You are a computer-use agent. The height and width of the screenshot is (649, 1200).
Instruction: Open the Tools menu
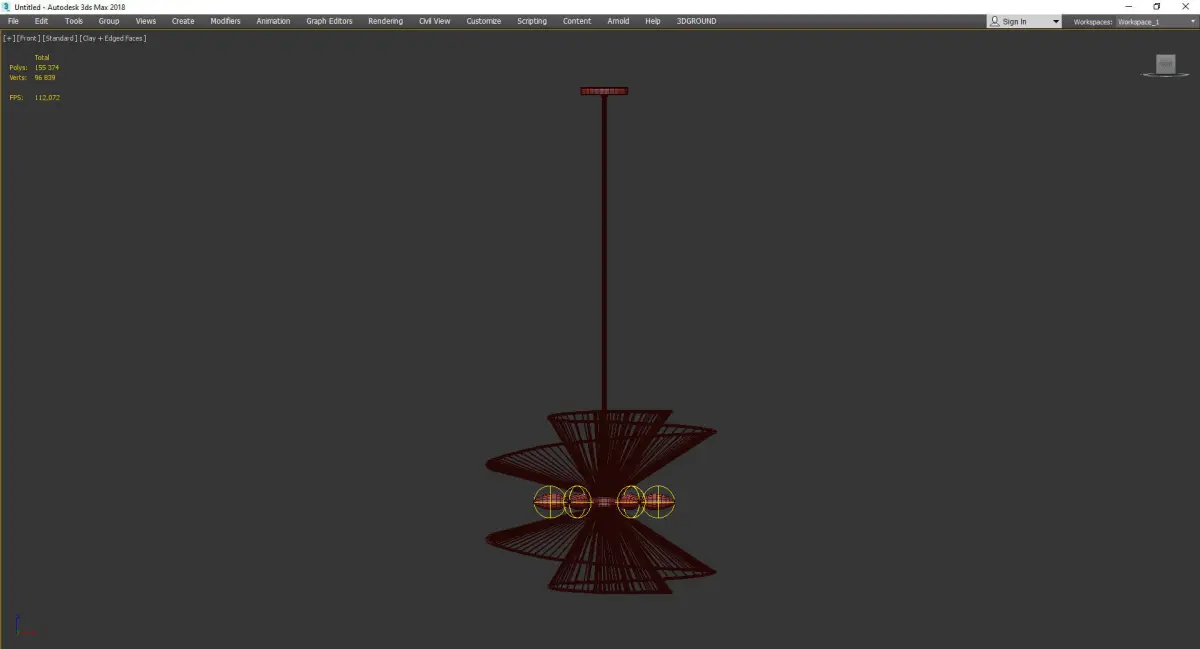pyautogui.click(x=74, y=21)
